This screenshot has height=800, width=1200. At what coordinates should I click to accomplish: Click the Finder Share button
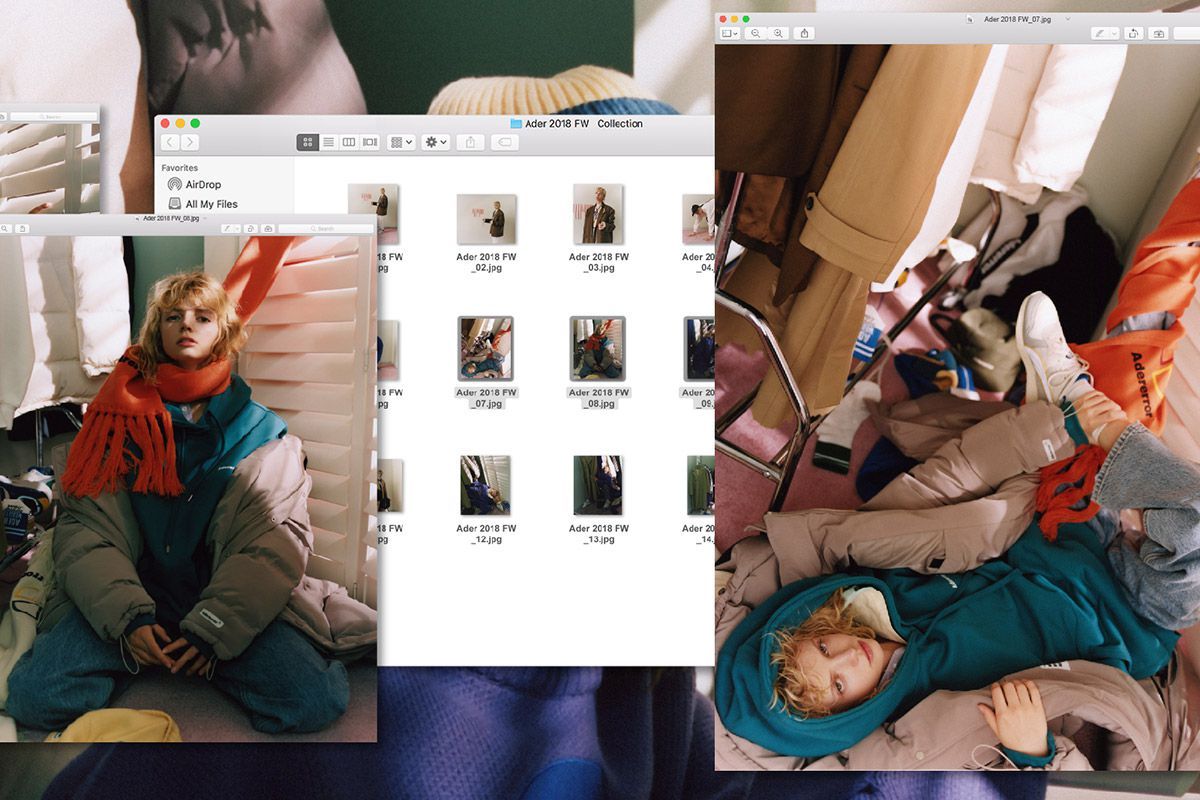pyautogui.click(x=470, y=143)
